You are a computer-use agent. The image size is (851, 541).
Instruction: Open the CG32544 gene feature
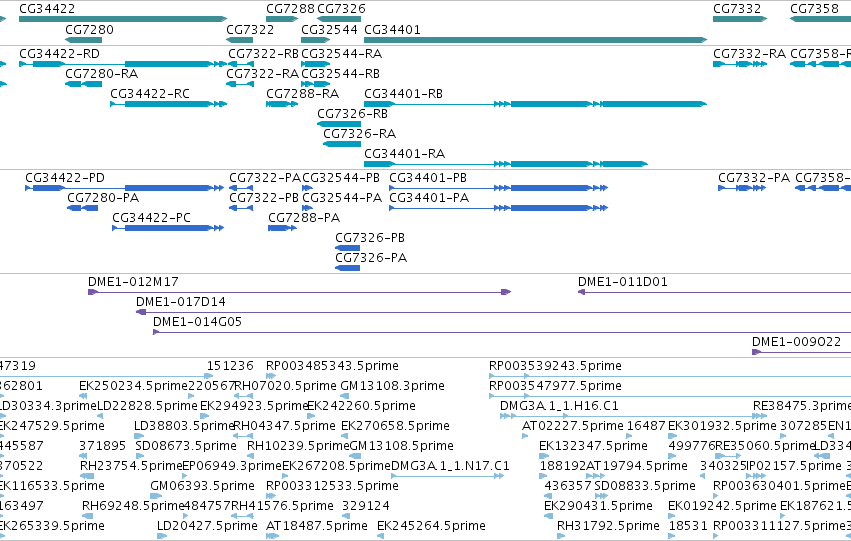316,40
